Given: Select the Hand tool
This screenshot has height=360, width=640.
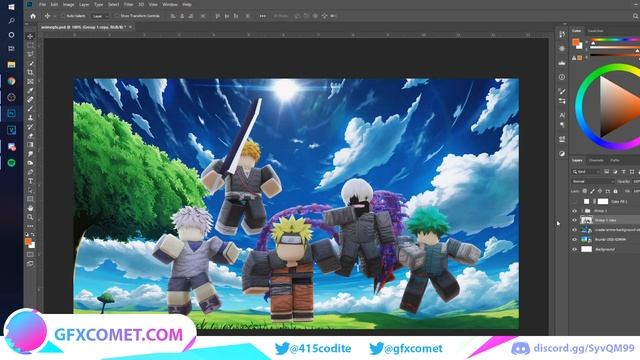Looking at the screenshot, I should (30, 208).
